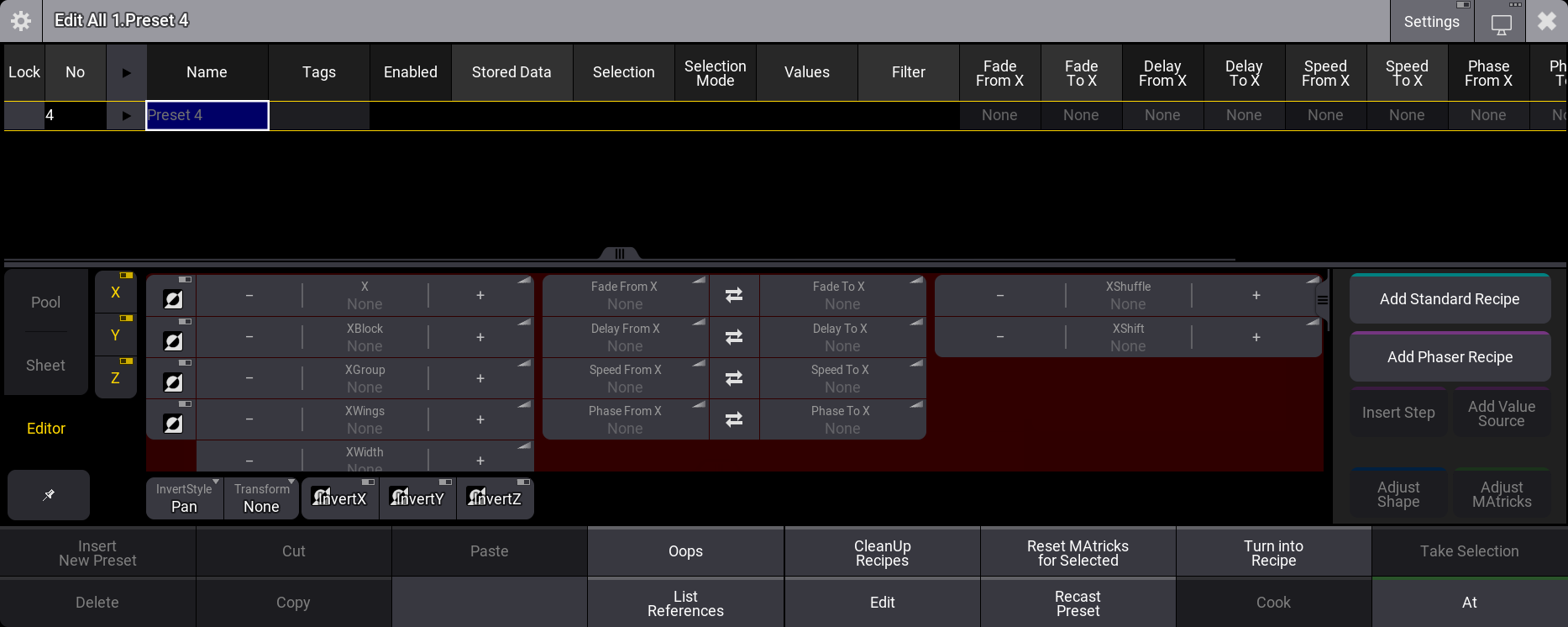Click the pin icon button
1568x627 pixels.
coord(49,495)
